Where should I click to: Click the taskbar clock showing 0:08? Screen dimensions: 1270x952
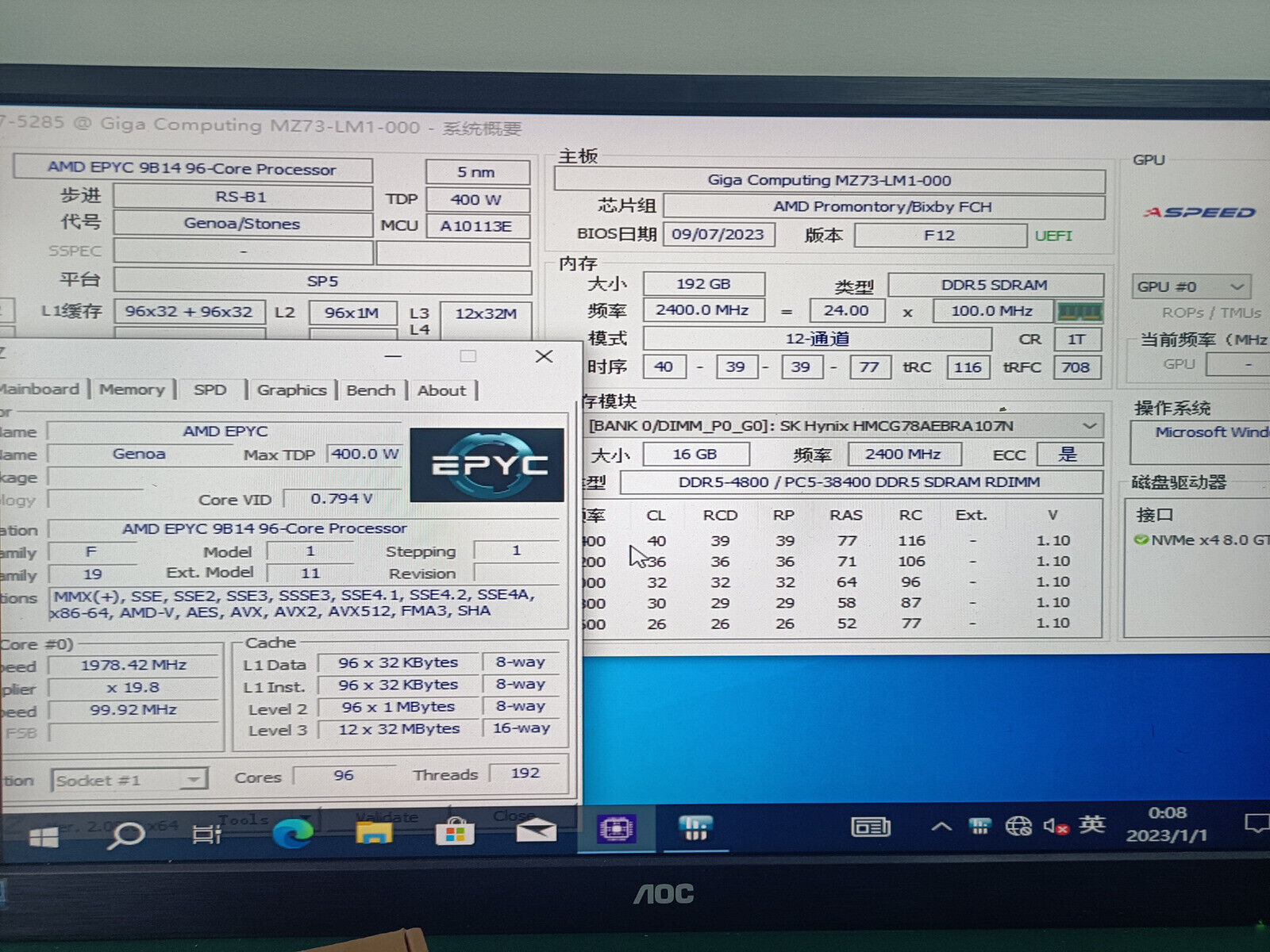point(1167,824)
